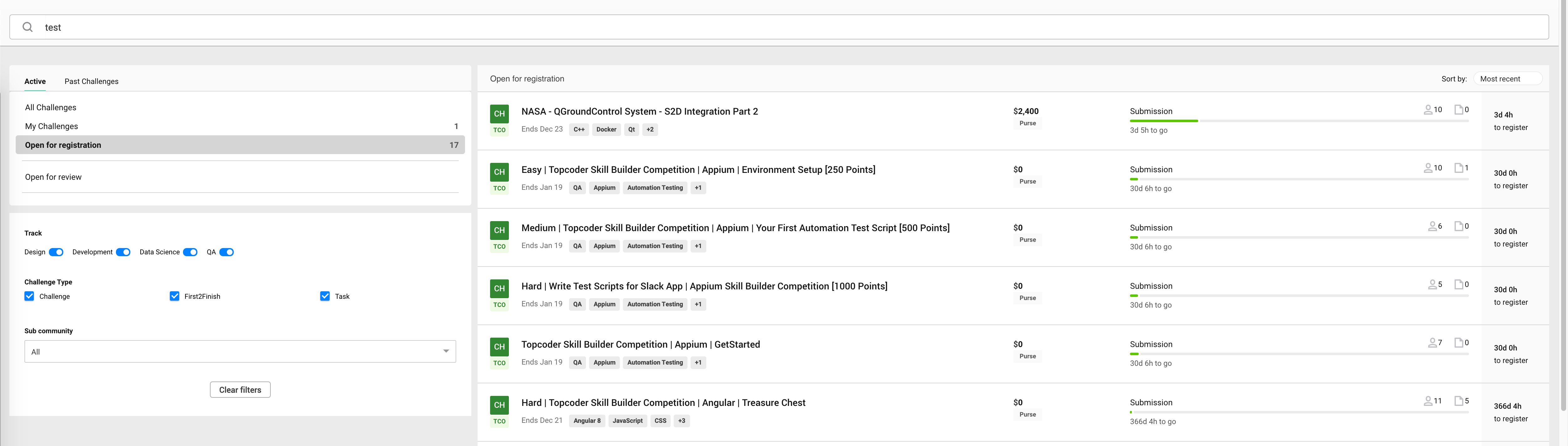Screen dimensions: 1568x446
Task: Toggle the QA track switch
Action: pos(227,252)
